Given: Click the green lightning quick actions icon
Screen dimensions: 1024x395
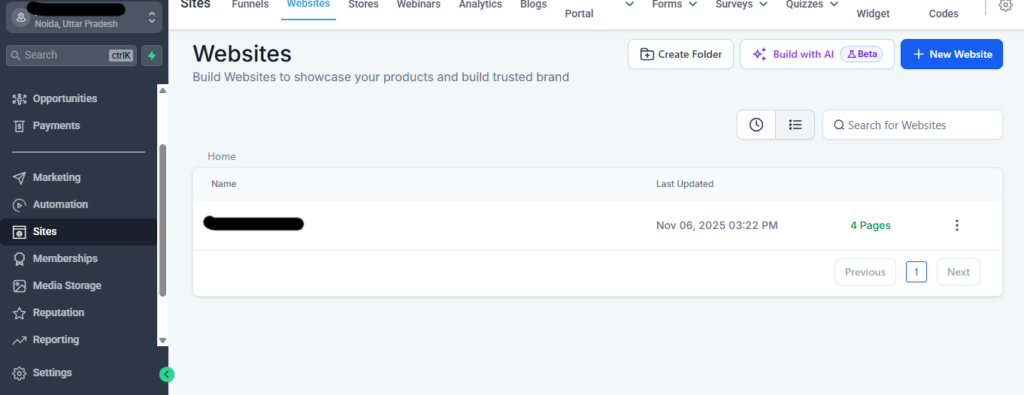Looking at the screenshot, I should [x=152, y=55].
